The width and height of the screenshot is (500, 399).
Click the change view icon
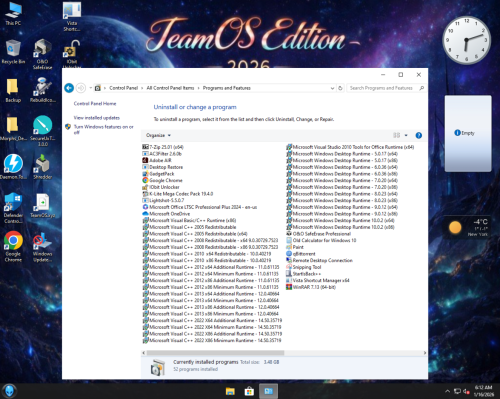396,135
